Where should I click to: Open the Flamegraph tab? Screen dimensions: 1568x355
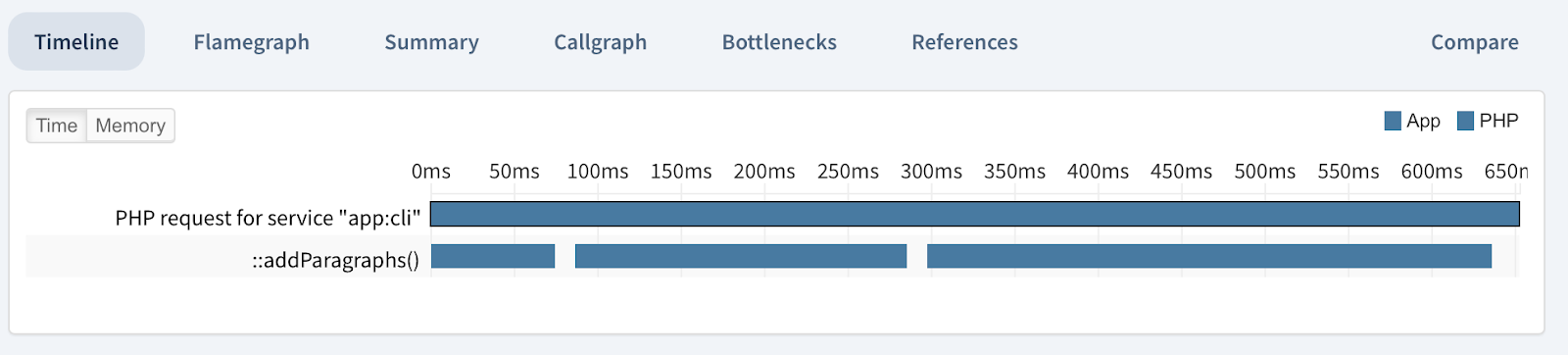[x=251, y=42]
